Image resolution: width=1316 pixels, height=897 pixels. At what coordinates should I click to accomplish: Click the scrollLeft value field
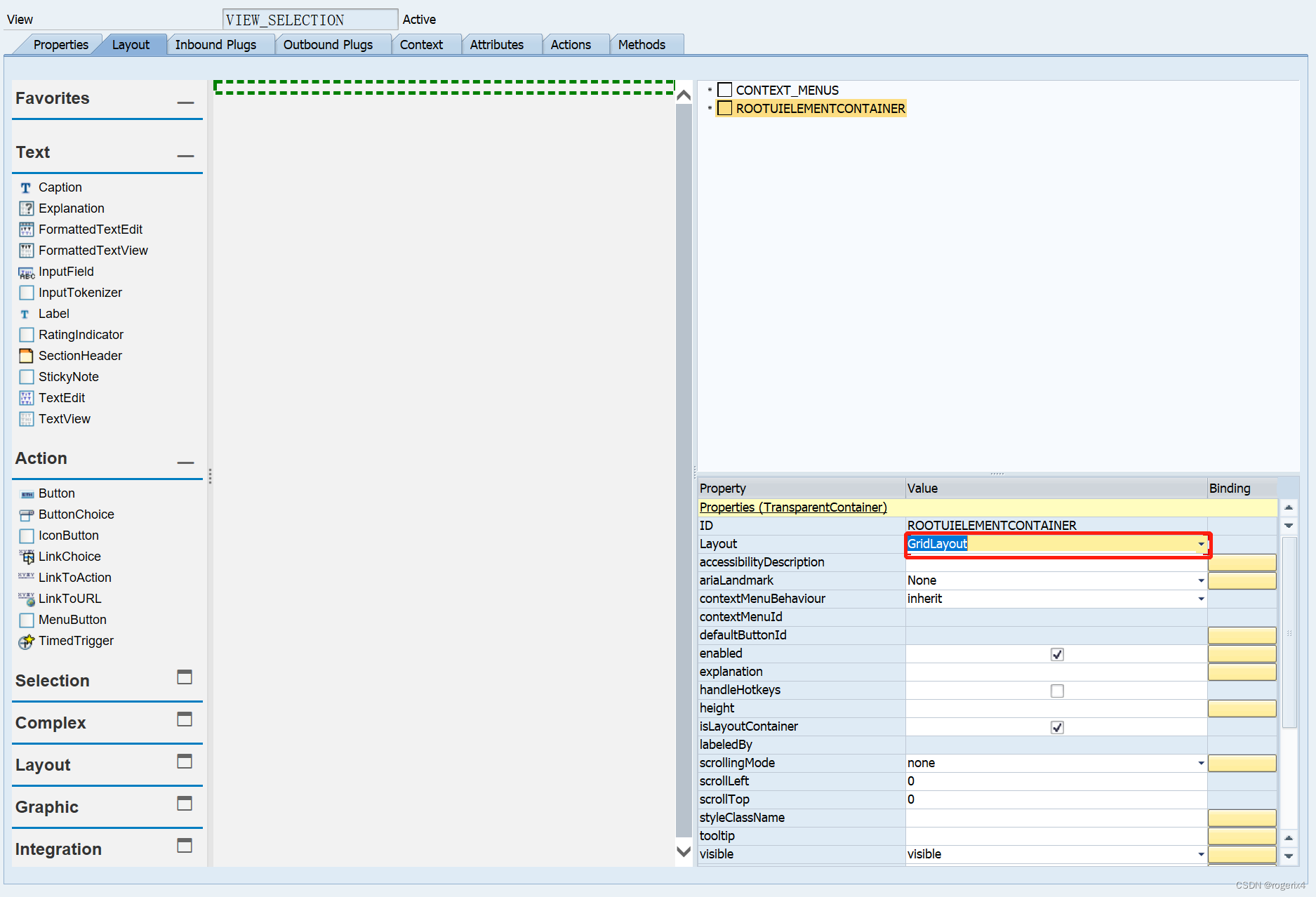pyautogui.click(x=1056, y=781)
